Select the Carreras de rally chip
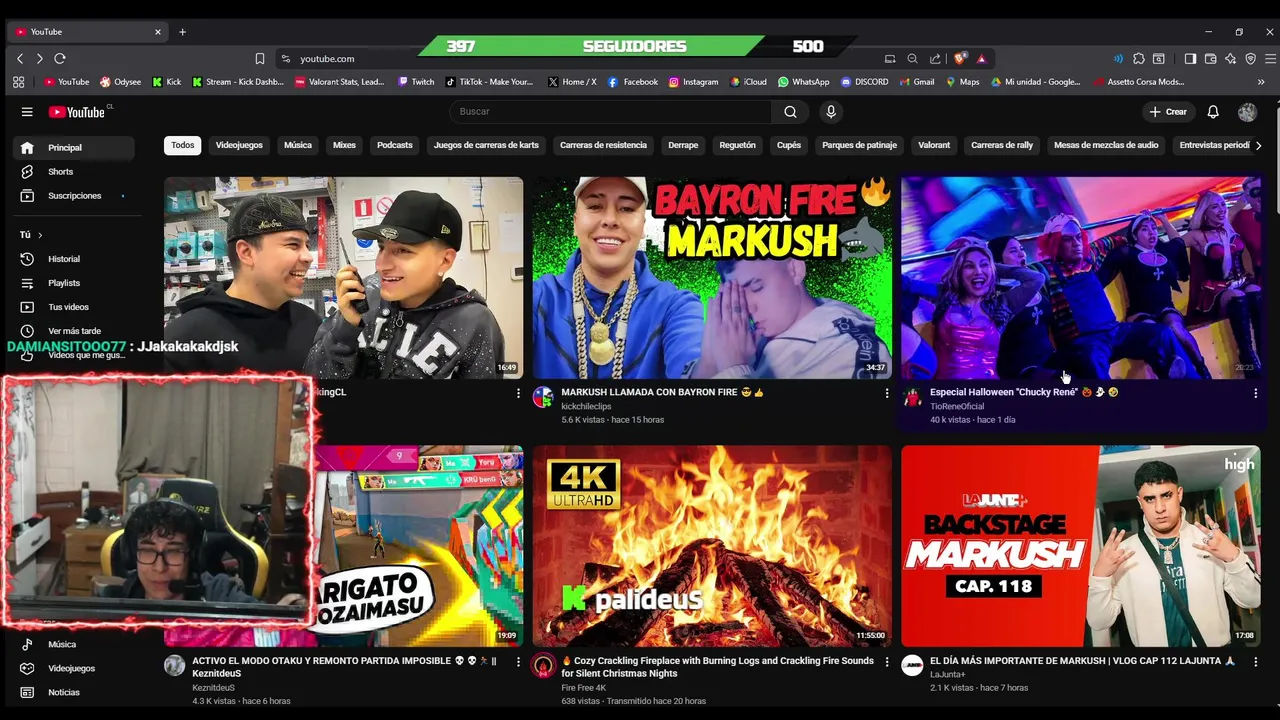Viewport: 1280px width, 720px height. [x=1002, y=145]
